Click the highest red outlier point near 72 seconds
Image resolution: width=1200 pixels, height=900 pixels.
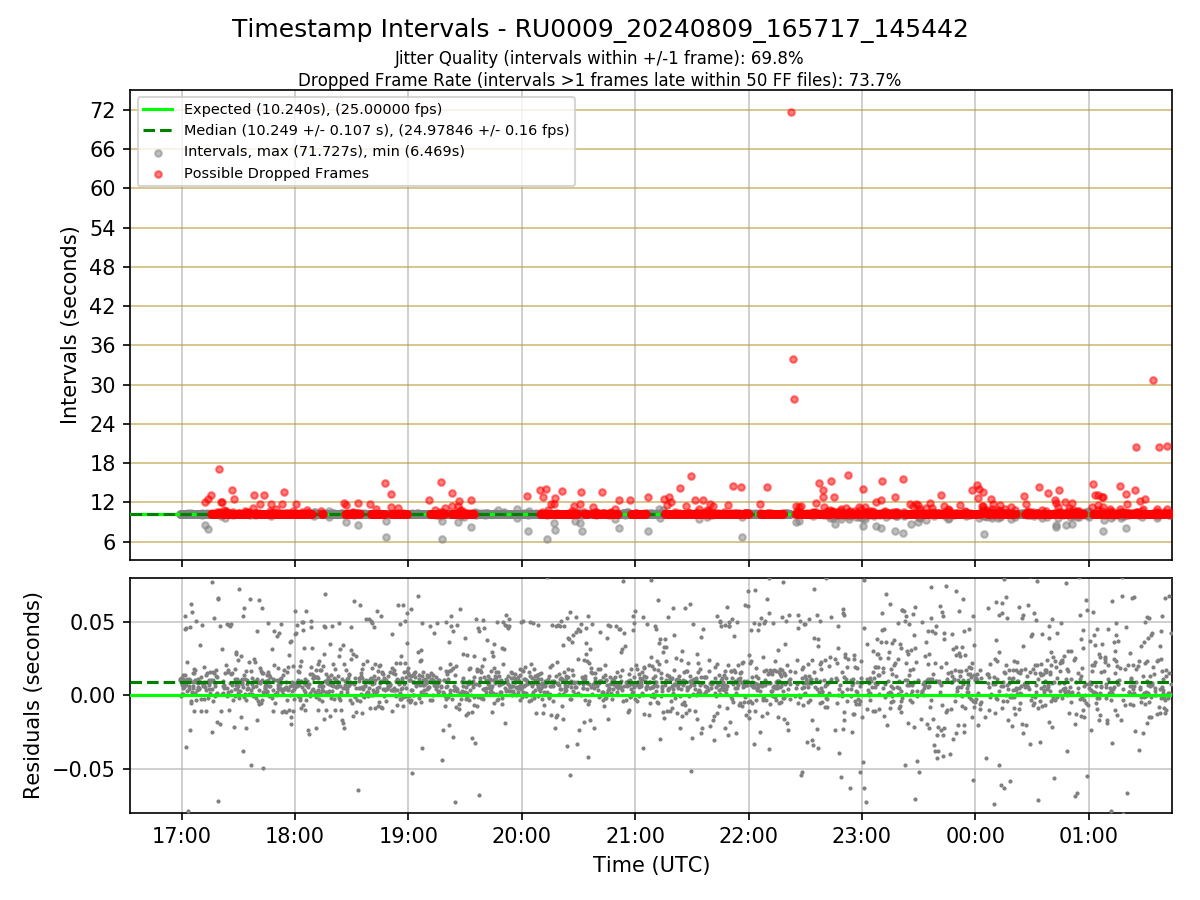(791, 112)
